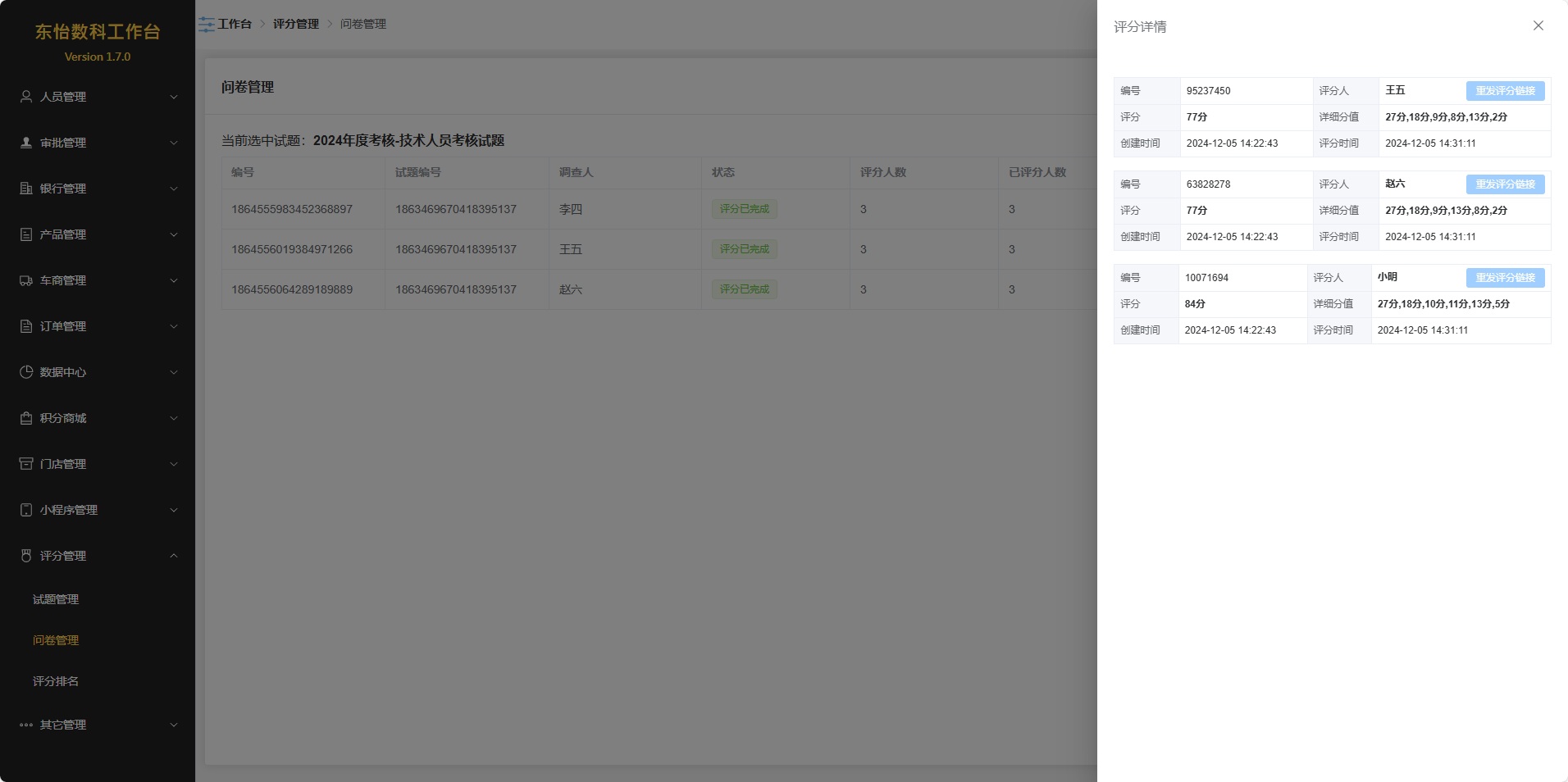Open the 评分排名 submenu item
The width and height of the screenshot is (1568, 782).
coord(56,681)
